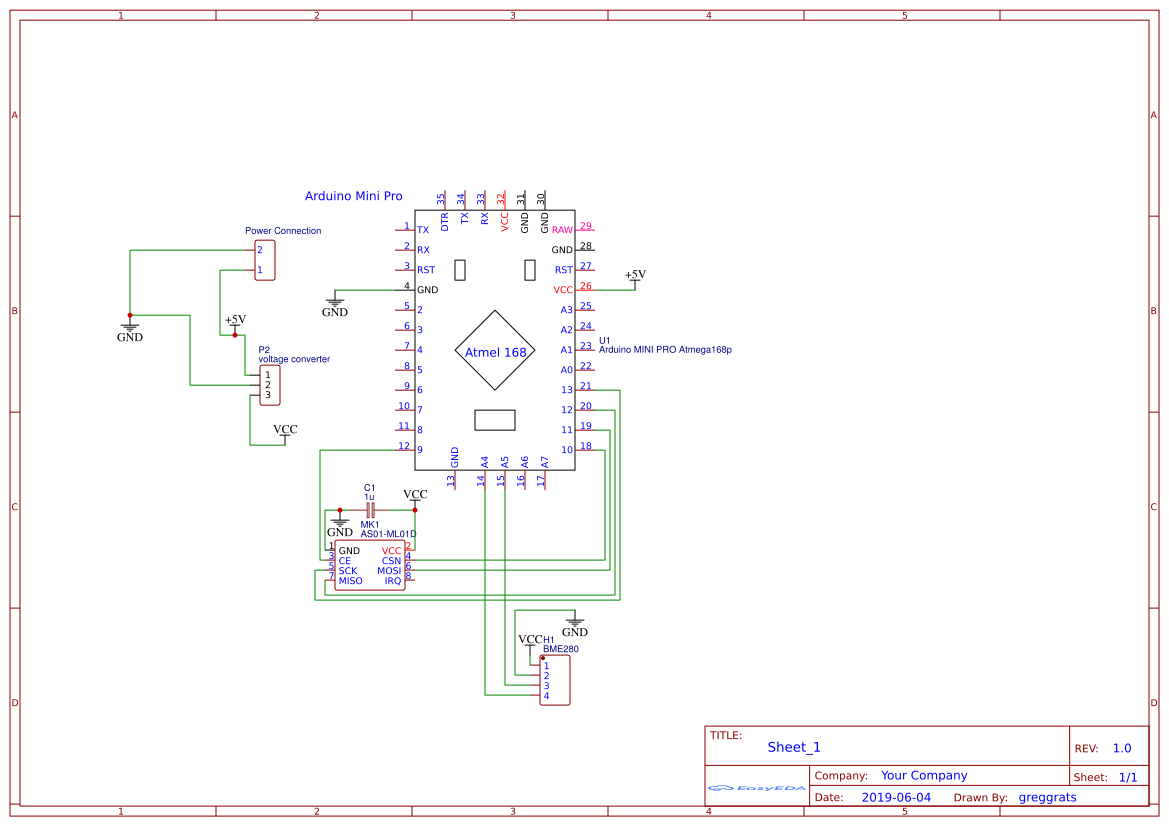
Task: Click the 'Power Connection' label
Action: click(283, 230)
